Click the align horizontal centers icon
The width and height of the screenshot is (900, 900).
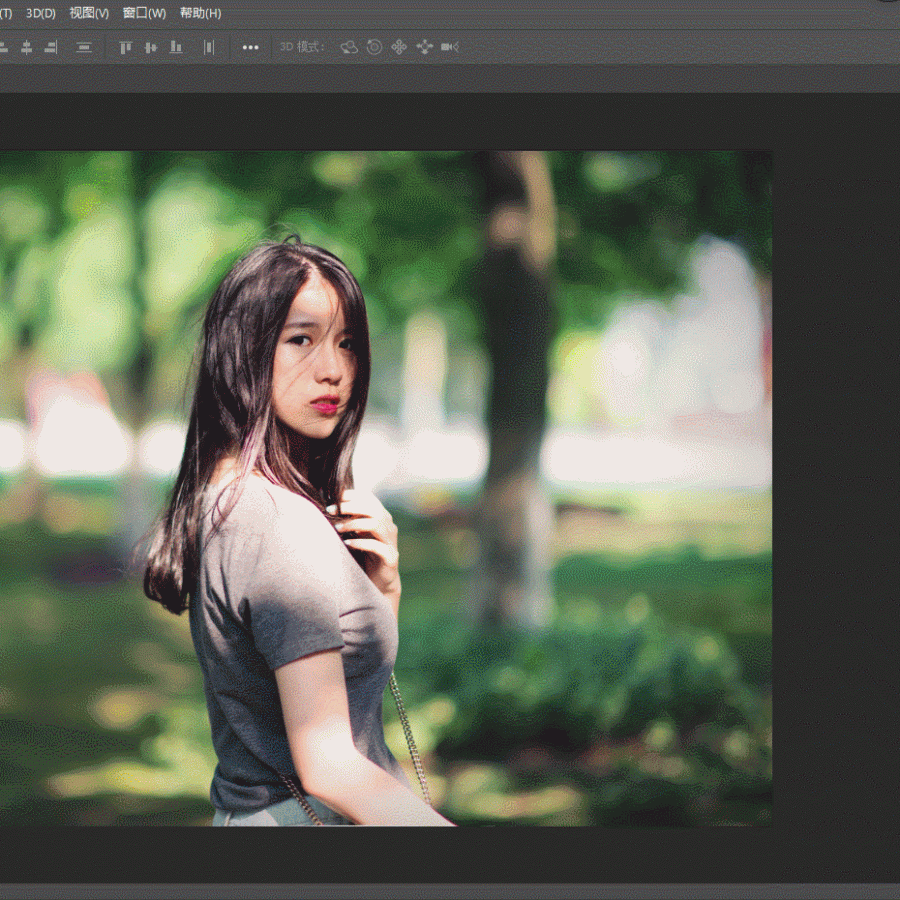pos(27,47)
